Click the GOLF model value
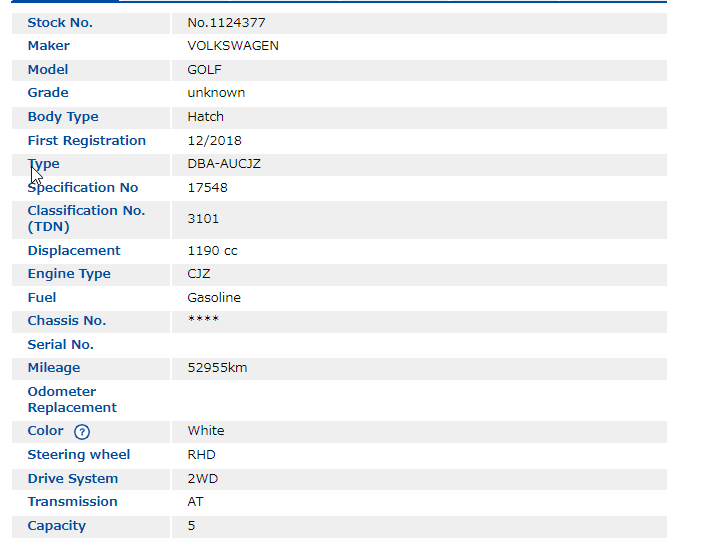The height and width of the screenshot is (551, 710). click(204, 70)
